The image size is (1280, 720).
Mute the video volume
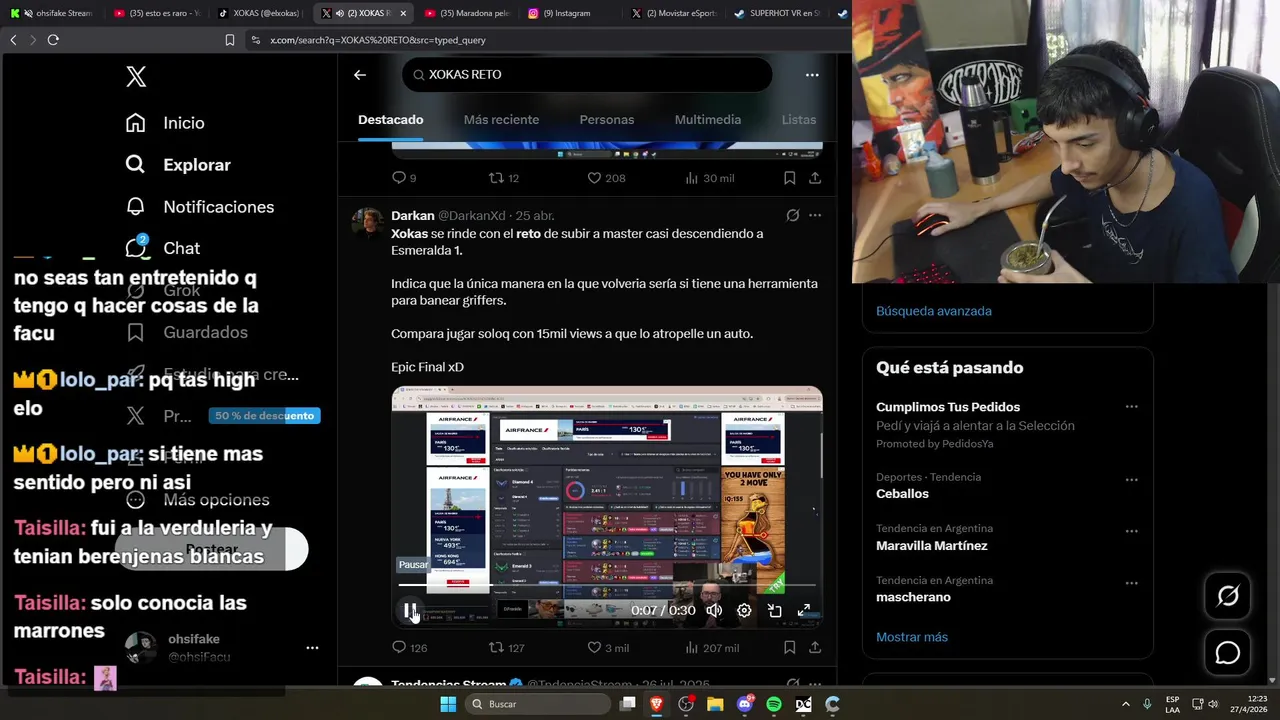click(x=714, y=610)
